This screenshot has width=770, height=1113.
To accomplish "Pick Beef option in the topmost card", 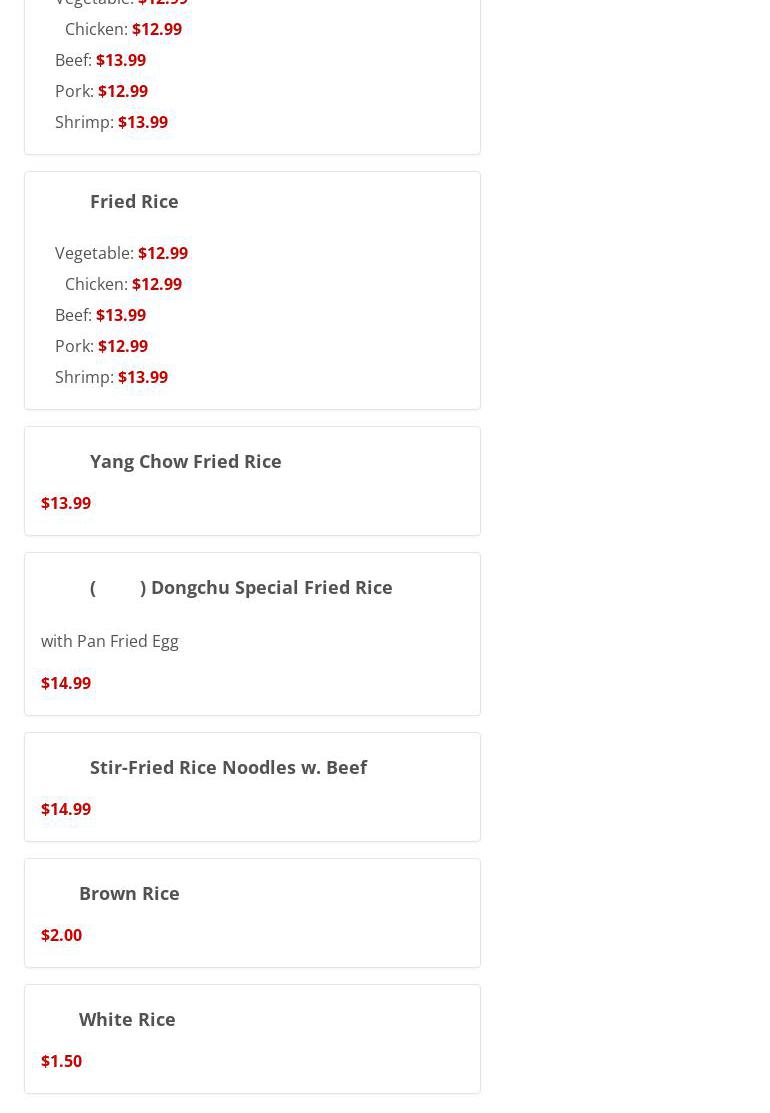I will coord(100,60).
